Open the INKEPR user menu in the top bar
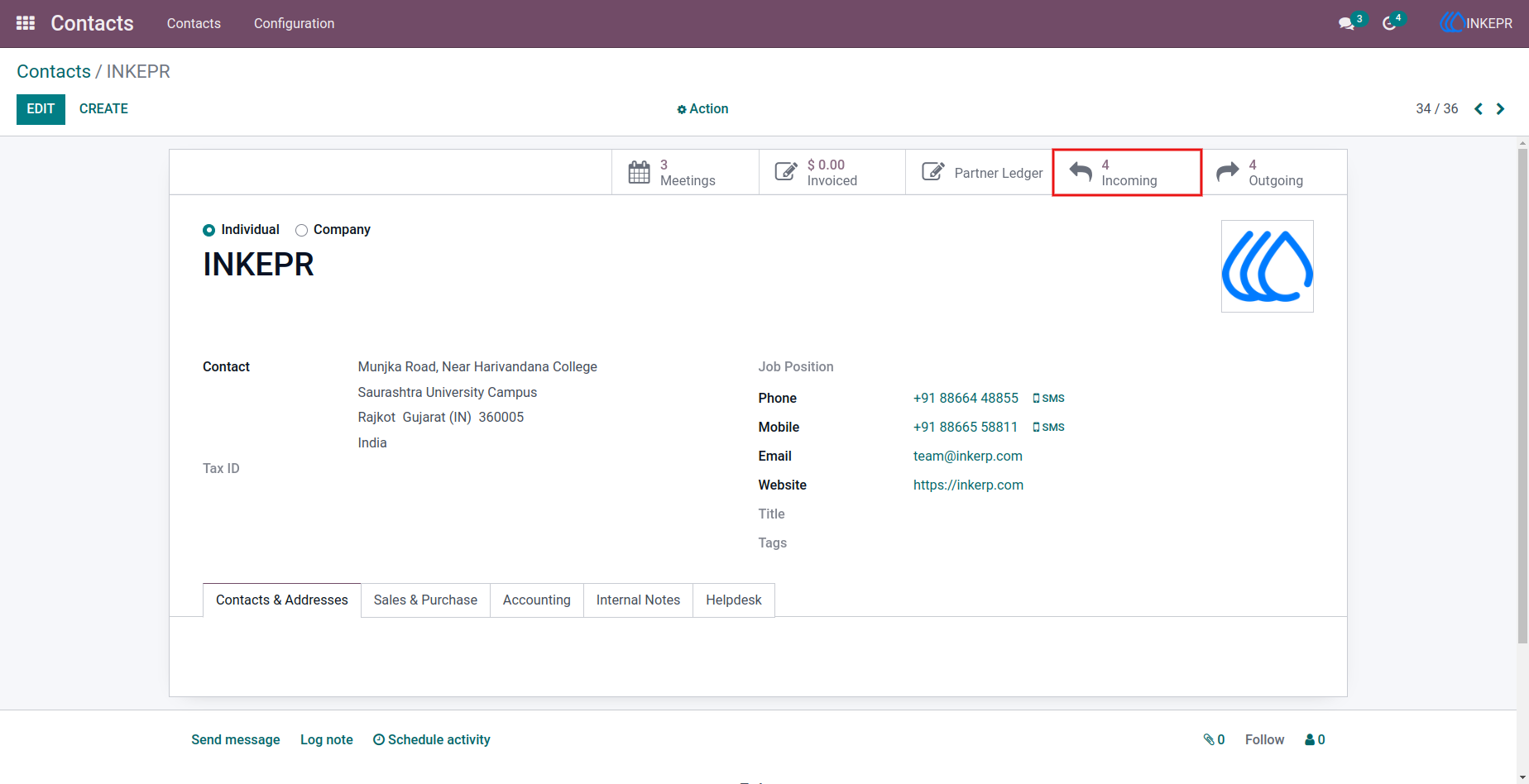This screenshot has width=1529, height=784. tap(1476, 23)
